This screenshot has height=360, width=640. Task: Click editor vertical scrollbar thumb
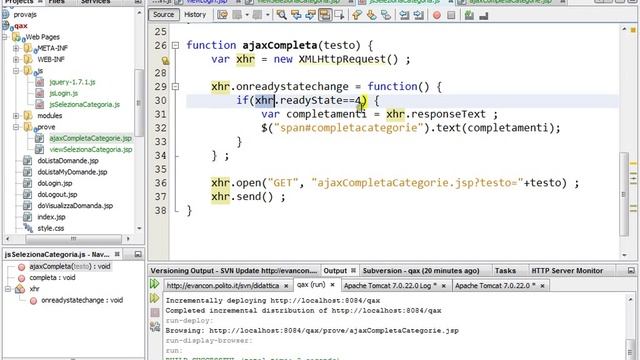point(624,194)
